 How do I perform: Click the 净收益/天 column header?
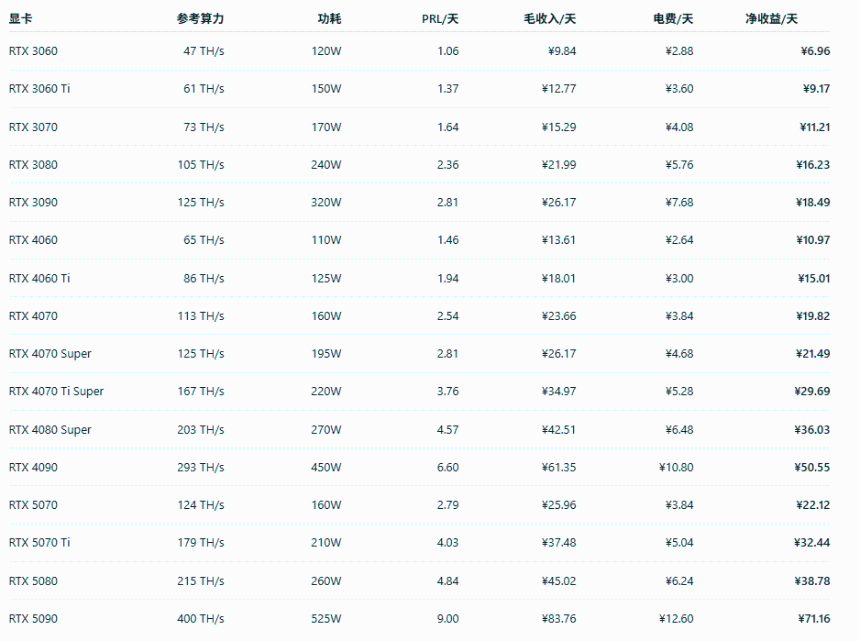click(771, 19)
